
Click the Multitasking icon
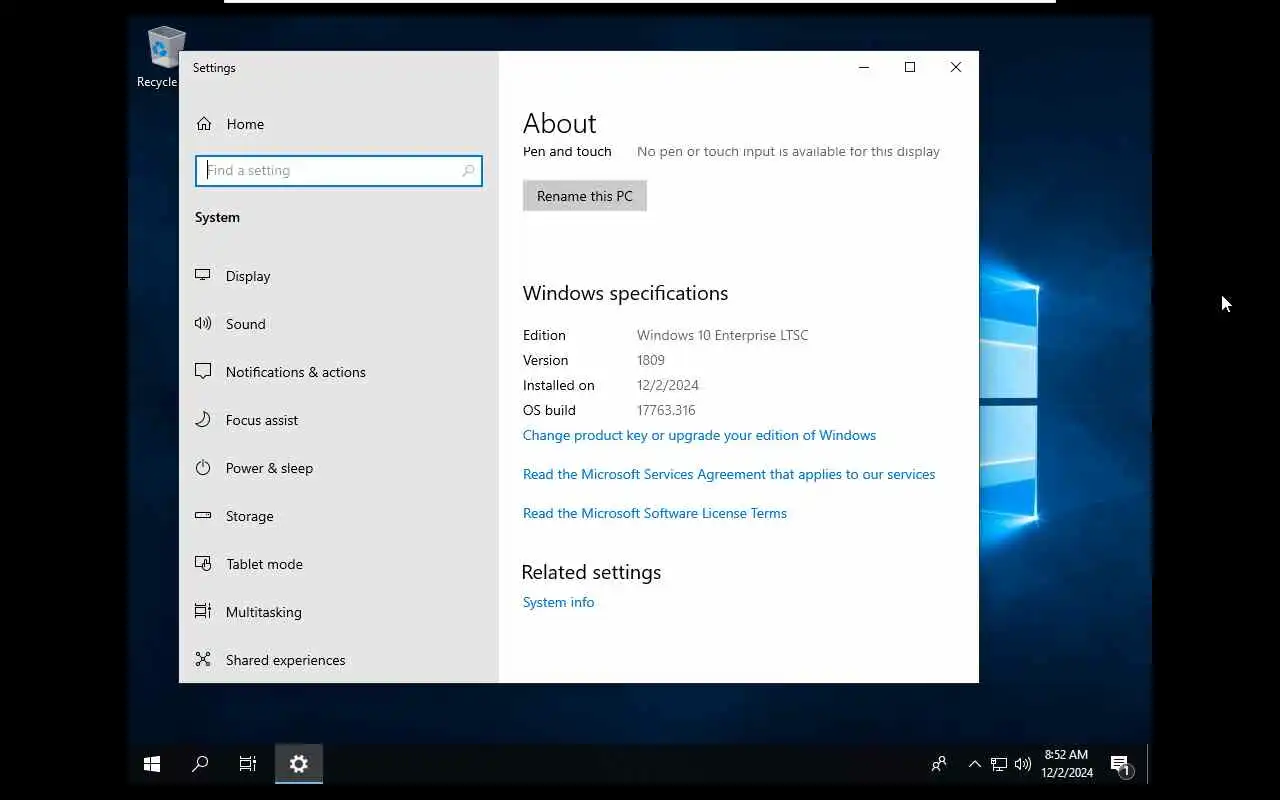pyautogui.click(x=203, y=611)
